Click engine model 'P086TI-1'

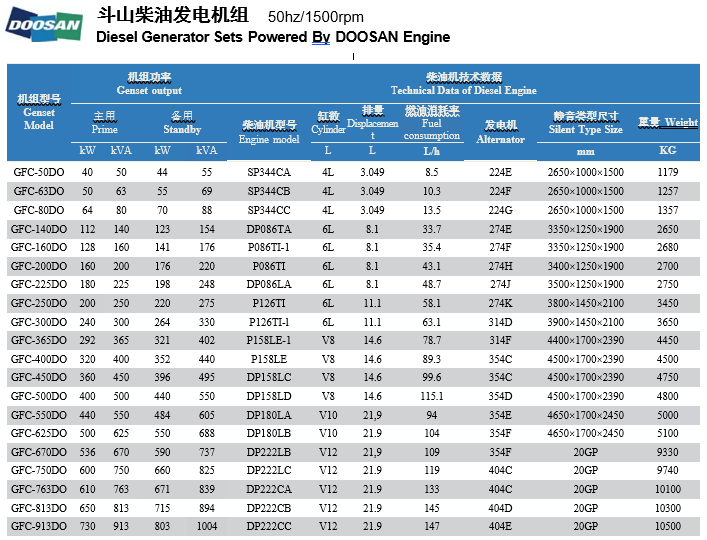(x=269, y=247)
